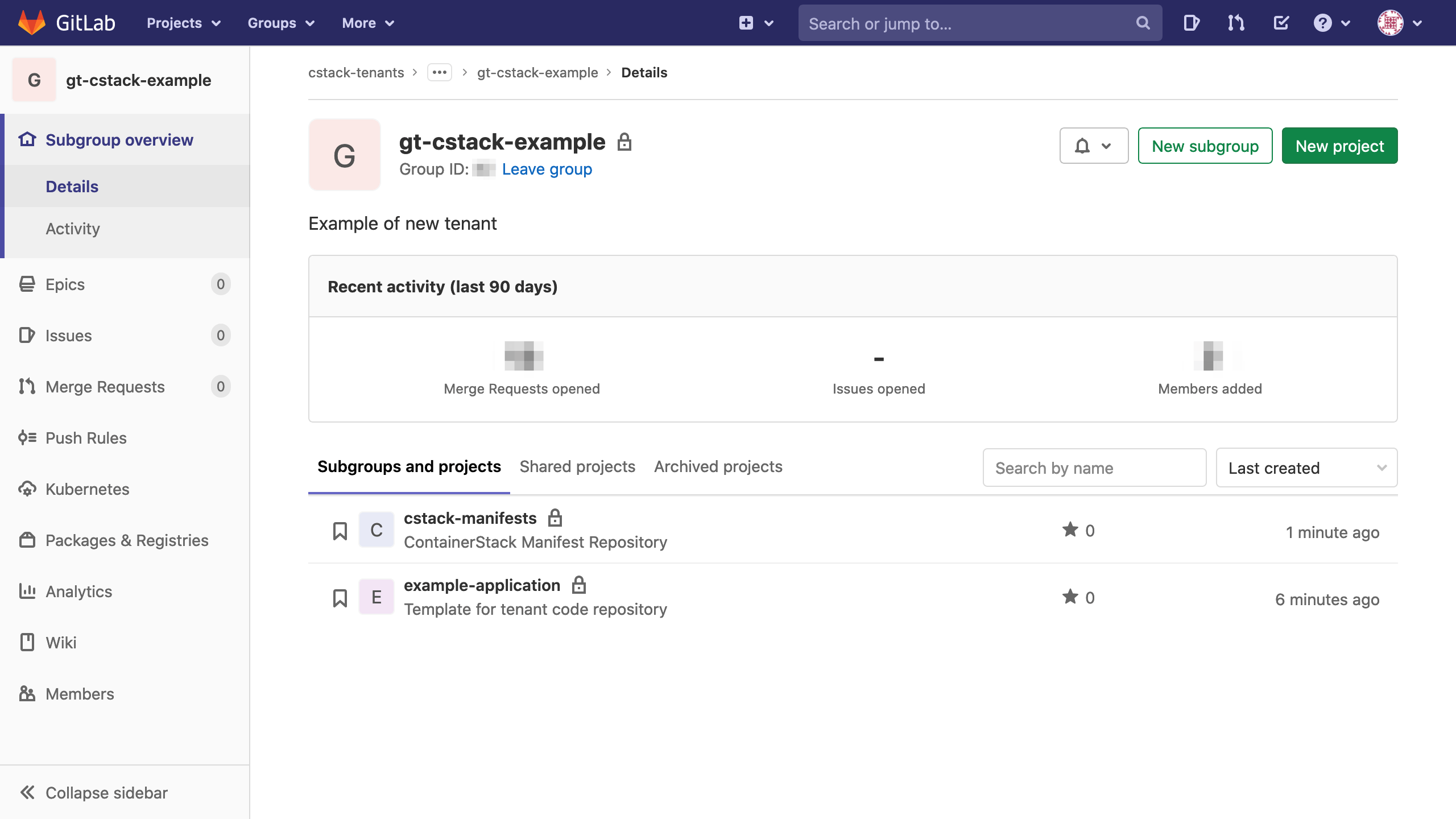Image resolution: width=1456 pixels, height=819 pixels.
Task: Select the Epics item in sidebar
Action: tap(64, 284)
